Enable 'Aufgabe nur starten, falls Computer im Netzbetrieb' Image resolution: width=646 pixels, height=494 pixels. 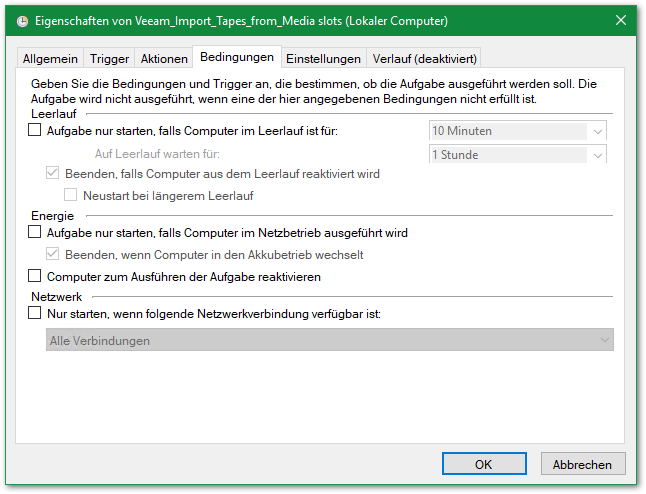pos(36,233)
